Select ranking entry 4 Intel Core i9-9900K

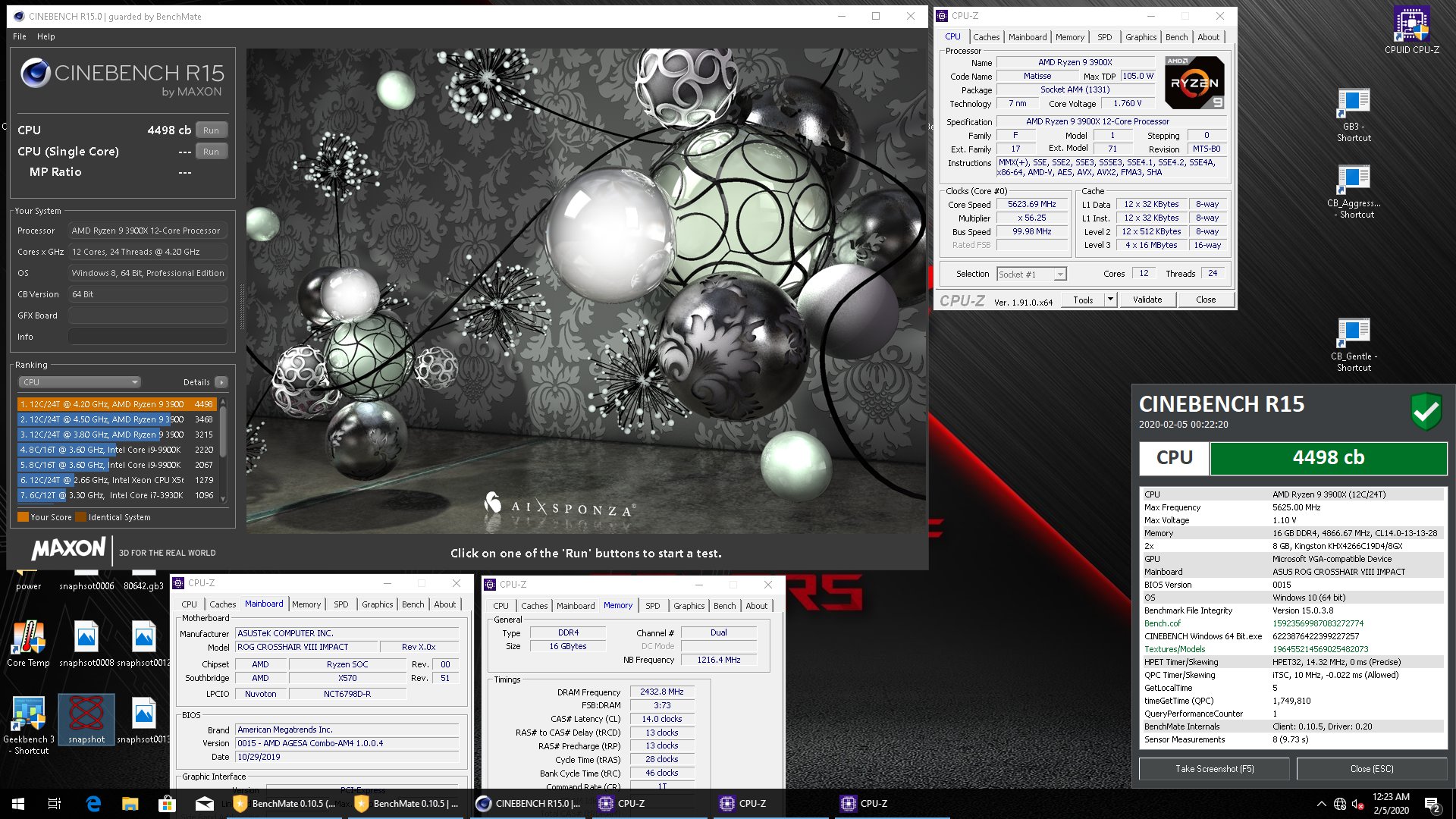coord(117,450)
